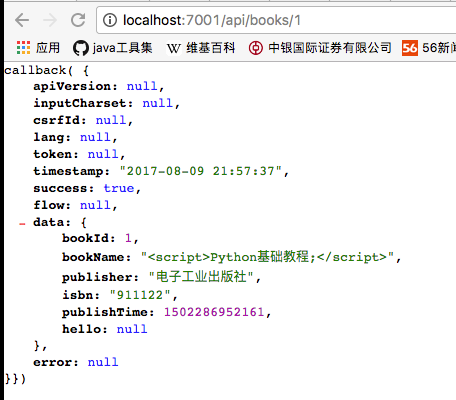Click null value of token
The height and width of the screenshot is (400, 456).
103,154
